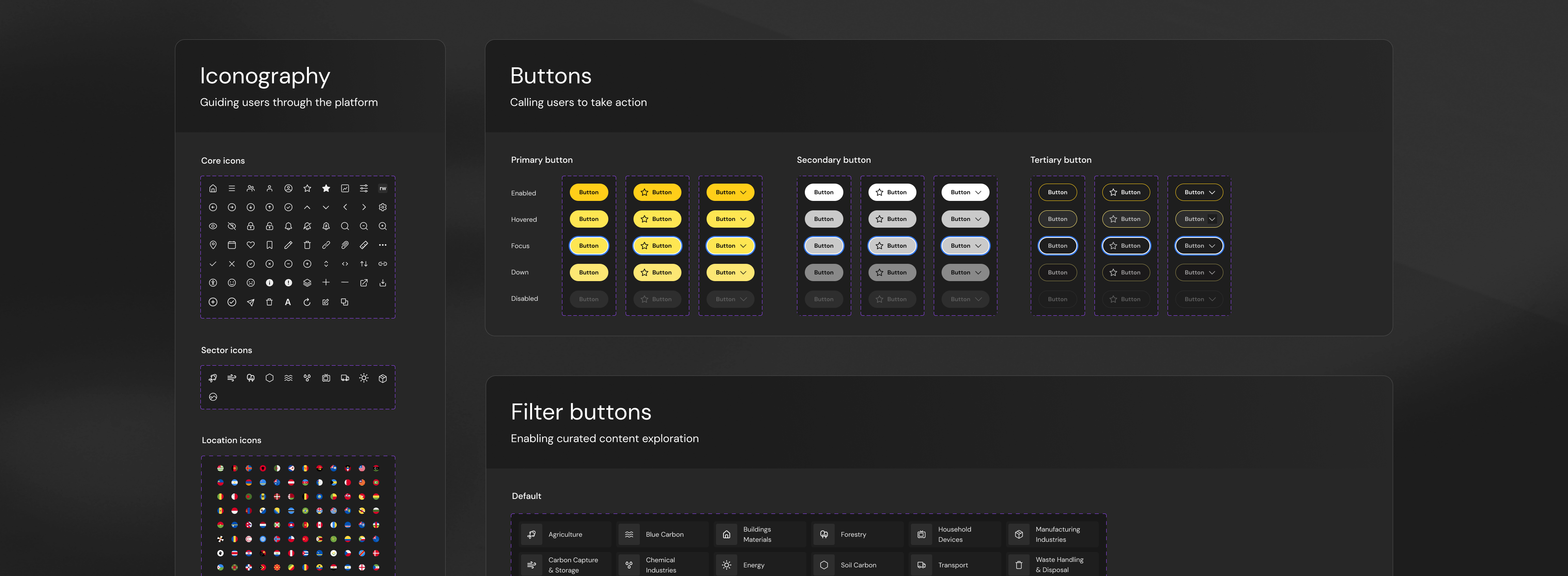
Task: Click the paper plane send icon
Action: coord(251,303)
